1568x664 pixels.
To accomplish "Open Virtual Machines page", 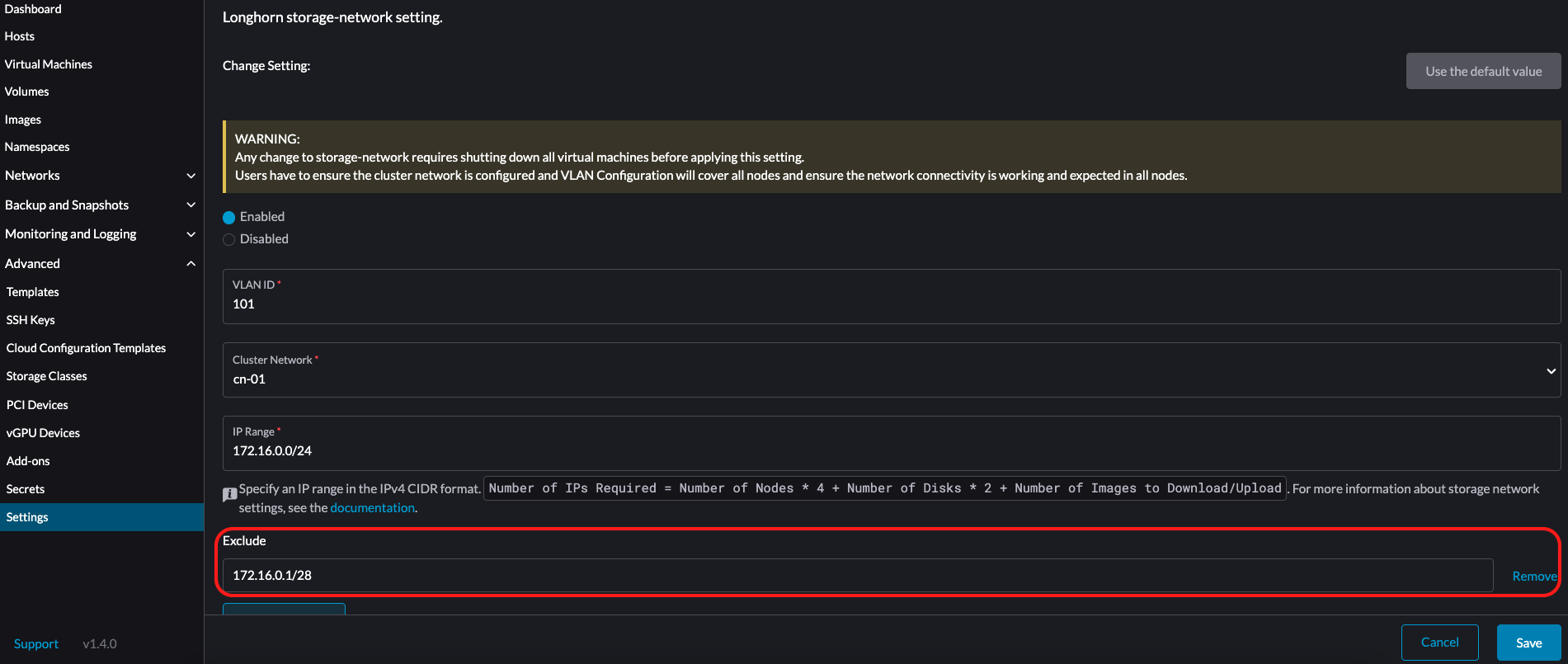I will click(x=49, y=64).
